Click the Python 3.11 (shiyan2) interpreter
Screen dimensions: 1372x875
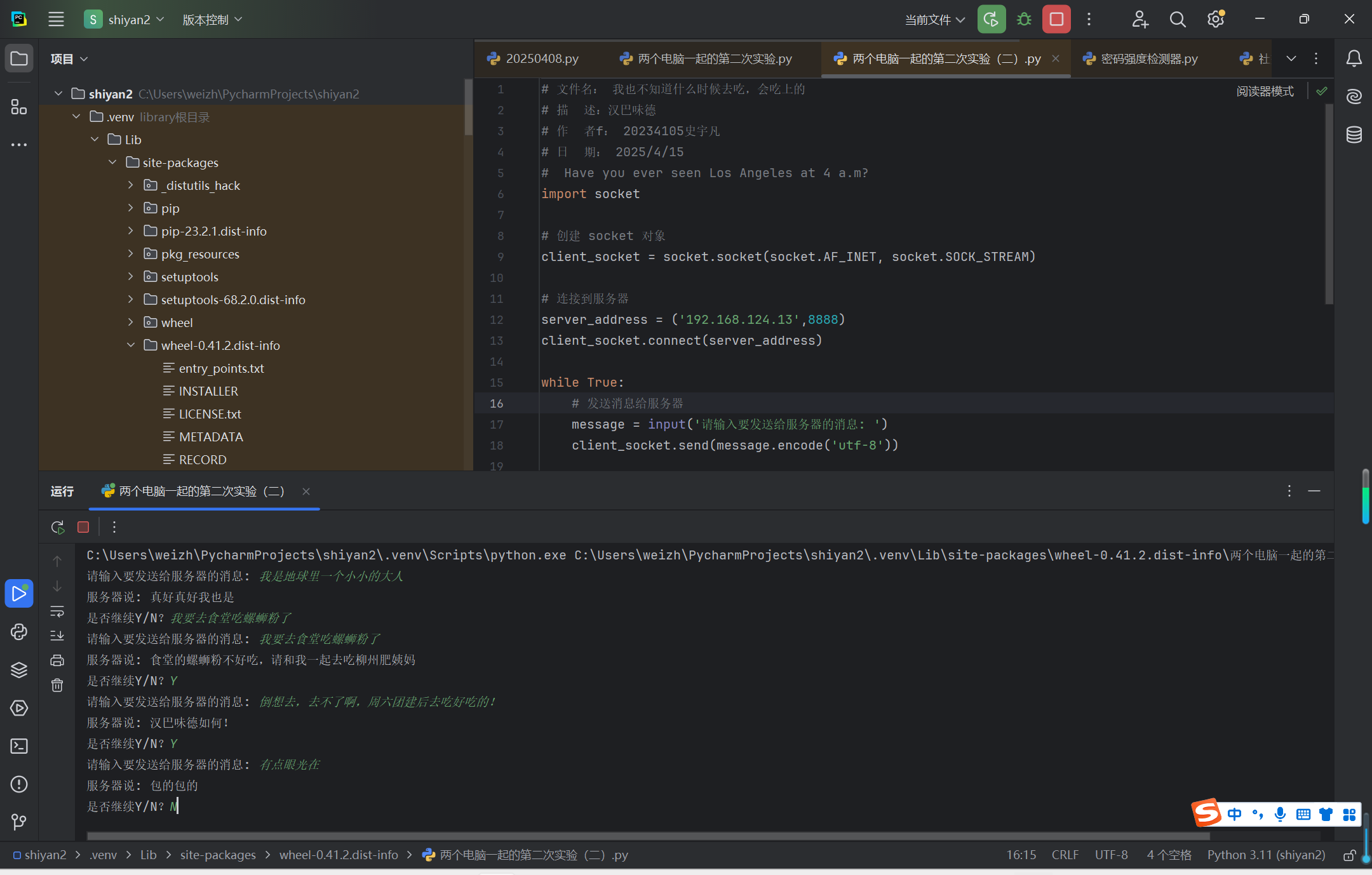[1266, 855]
